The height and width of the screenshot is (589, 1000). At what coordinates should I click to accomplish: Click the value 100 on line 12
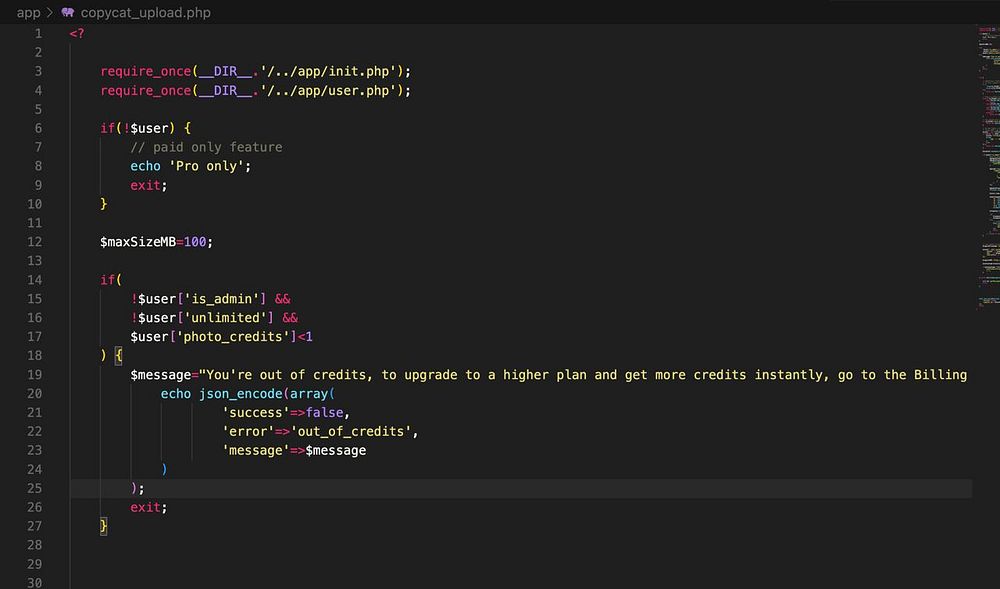coord(195,242)
